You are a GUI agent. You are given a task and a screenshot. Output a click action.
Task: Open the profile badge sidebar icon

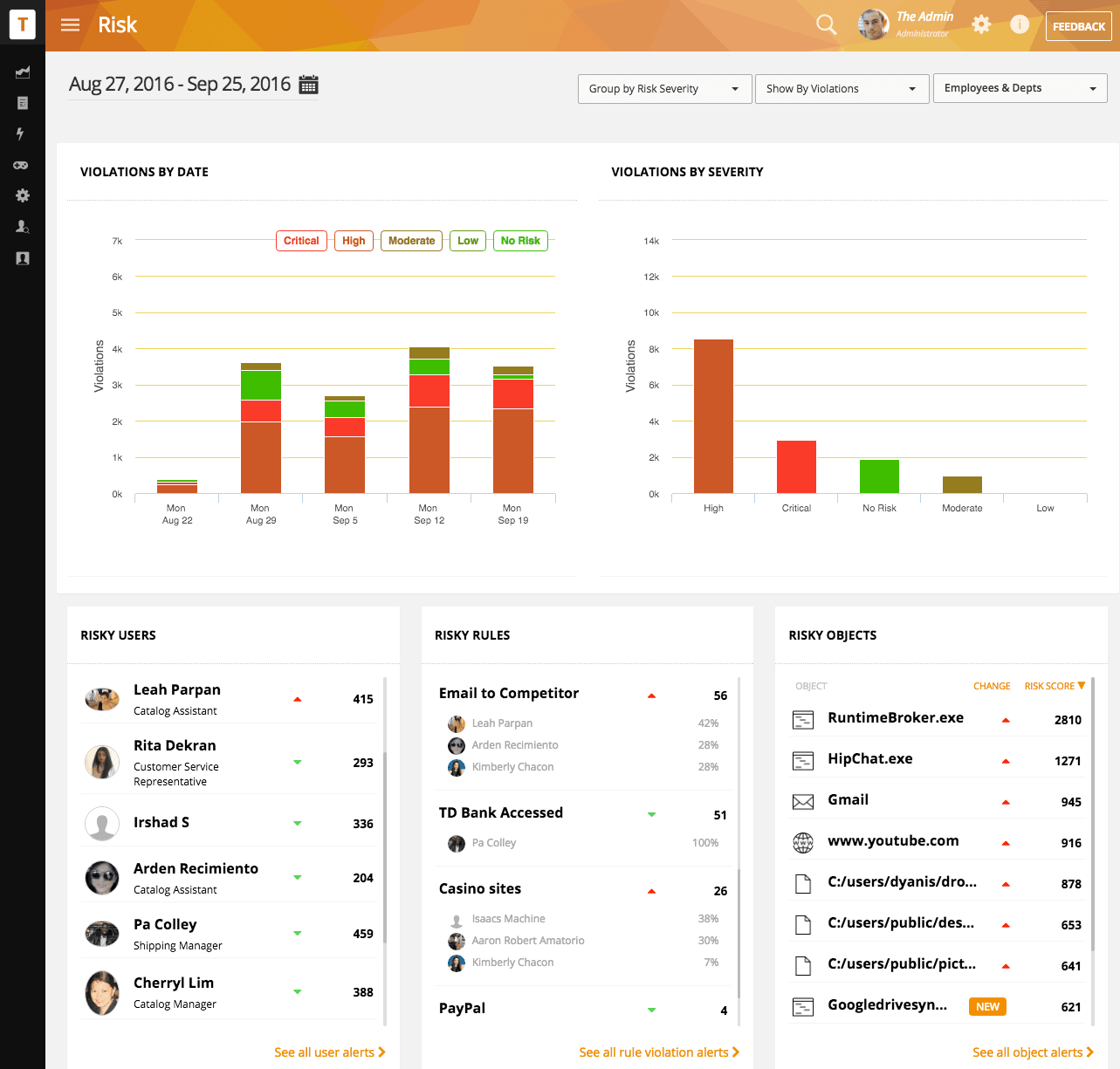[x=23, y=258]
